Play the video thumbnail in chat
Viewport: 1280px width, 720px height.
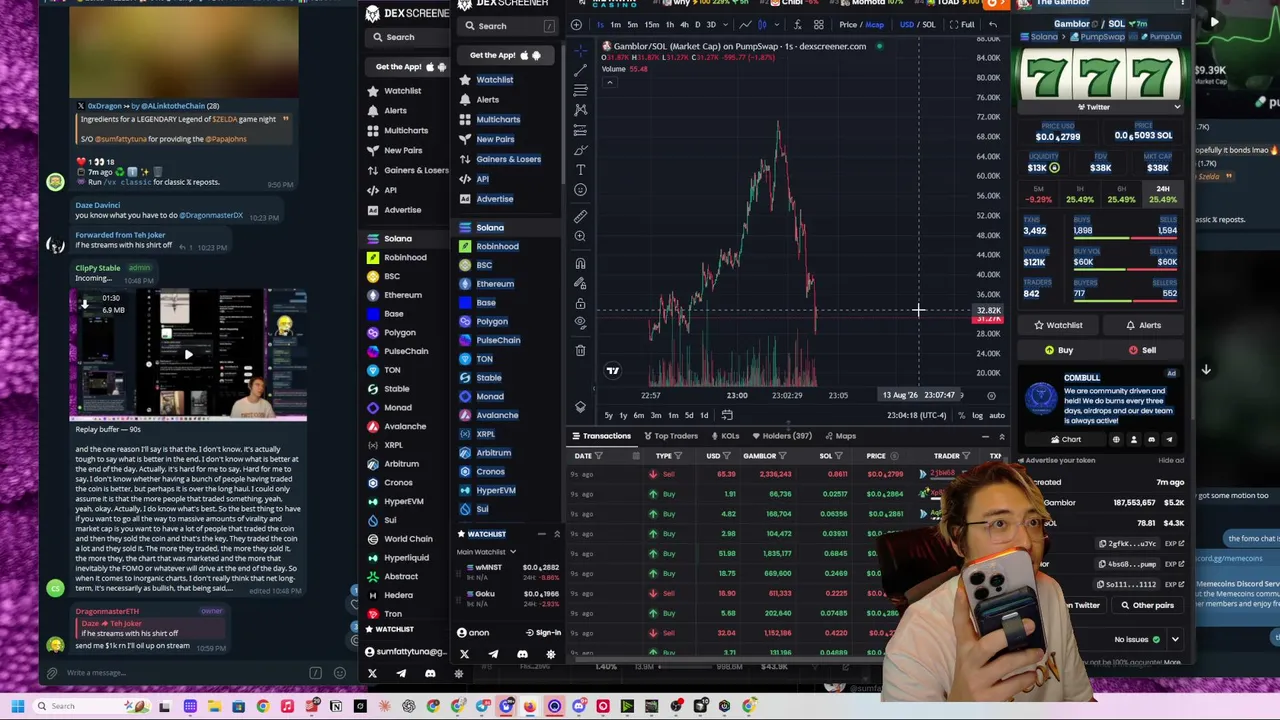(188, 354)
